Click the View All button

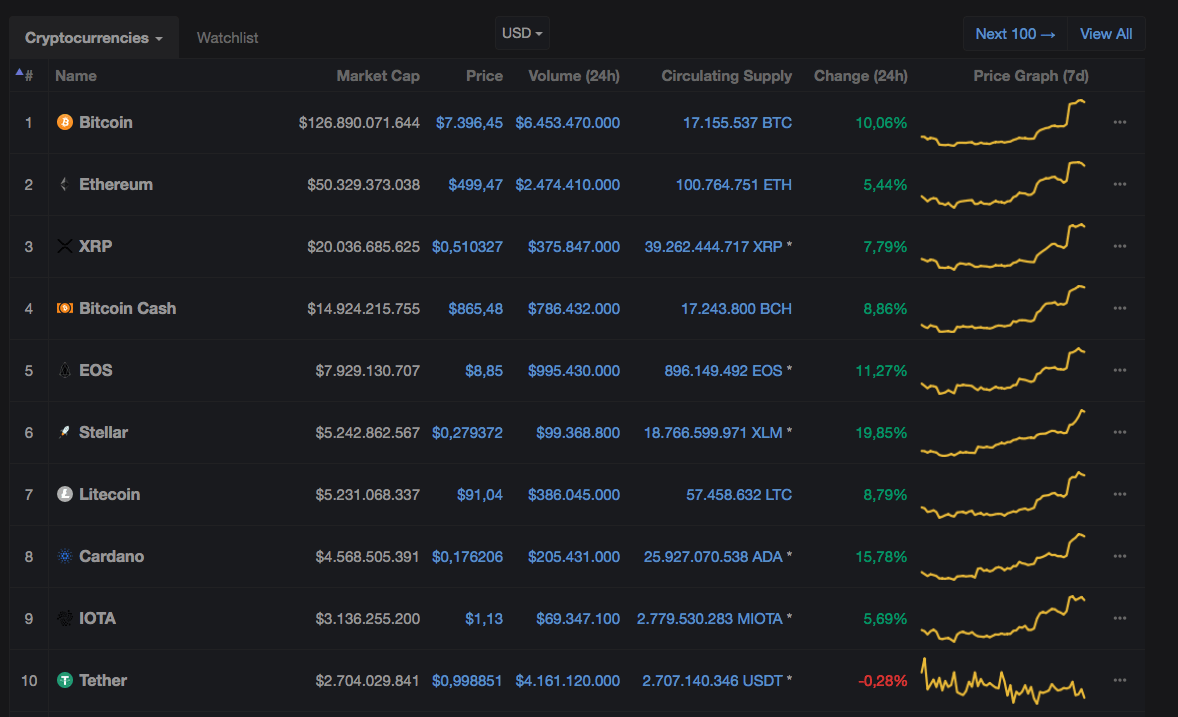click(x=1106, y=34)
